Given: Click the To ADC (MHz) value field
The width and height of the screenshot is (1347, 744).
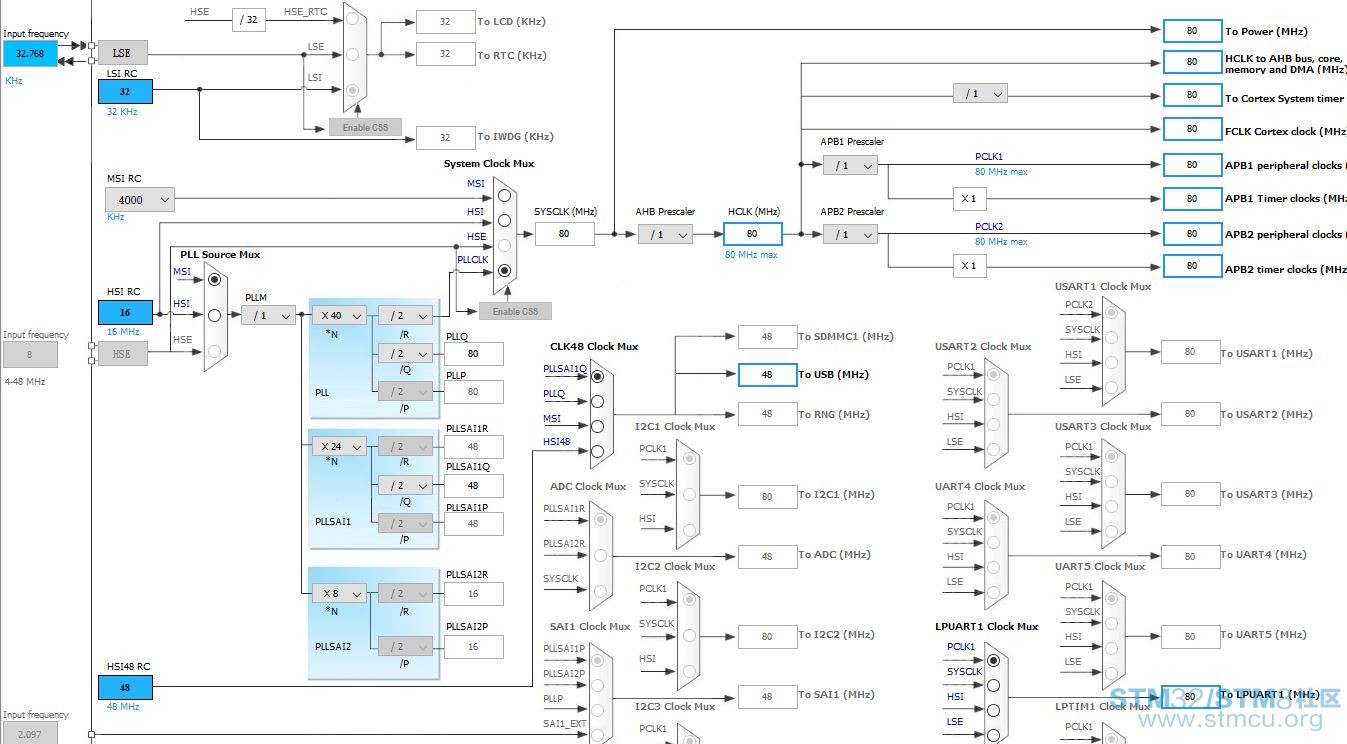Looking at the screenshot, I should pos(767,556).
